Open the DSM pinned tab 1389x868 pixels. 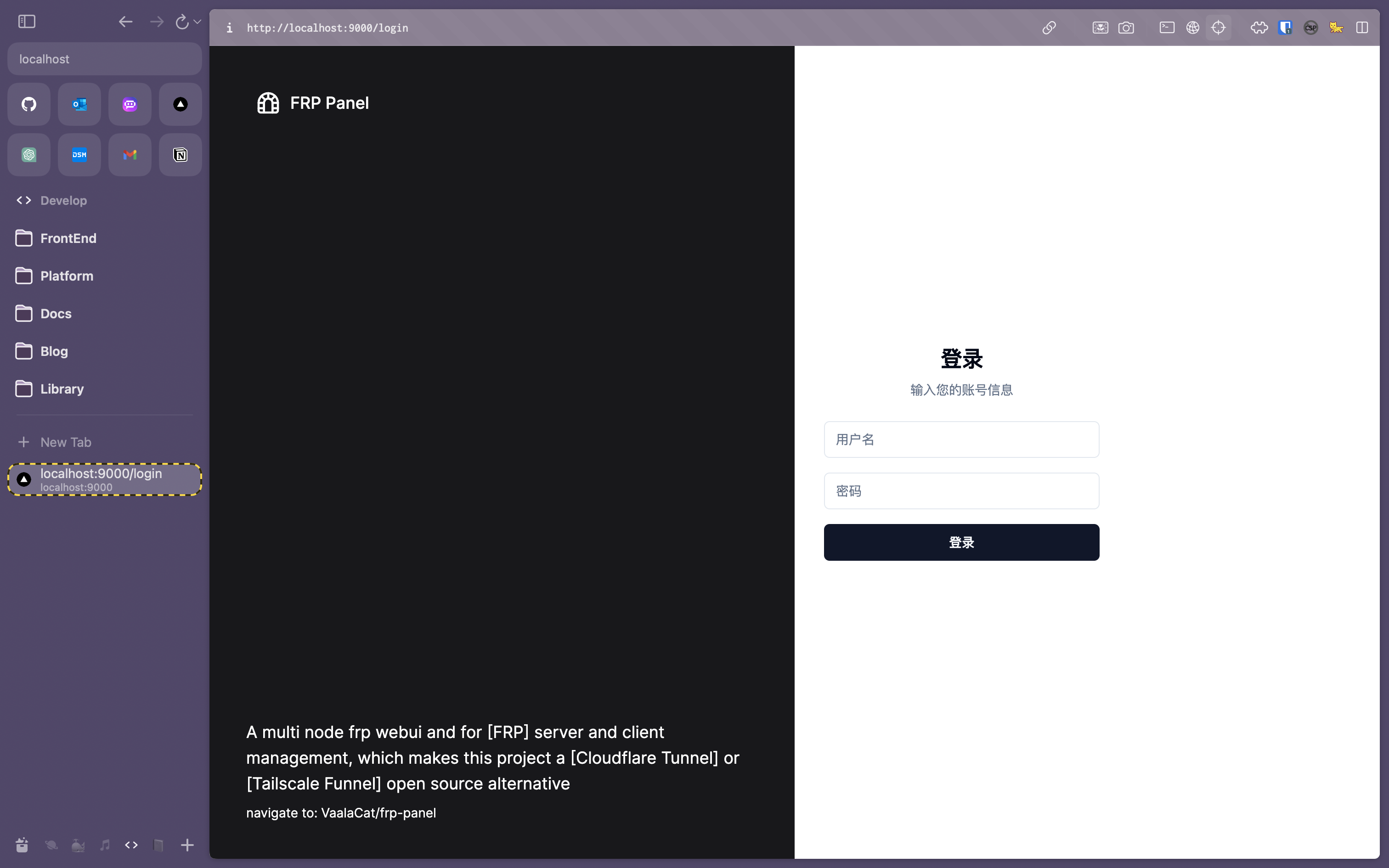pyautogui.click(x=79, y=154)
